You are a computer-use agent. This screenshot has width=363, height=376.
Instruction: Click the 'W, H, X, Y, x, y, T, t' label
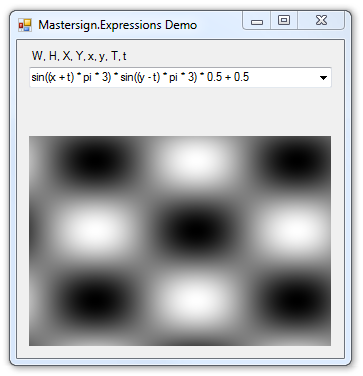coord(79,56)
